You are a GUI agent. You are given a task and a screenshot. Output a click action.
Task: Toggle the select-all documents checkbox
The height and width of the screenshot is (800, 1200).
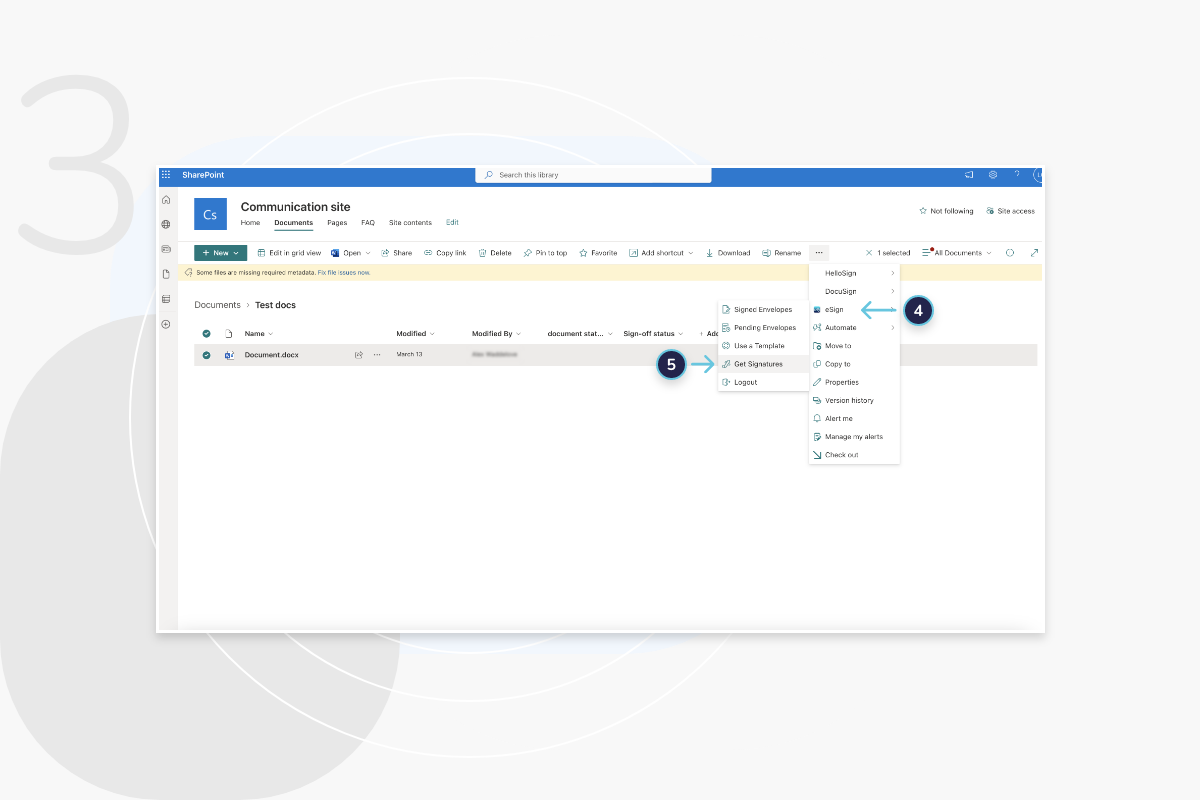(x=206, y=333)
